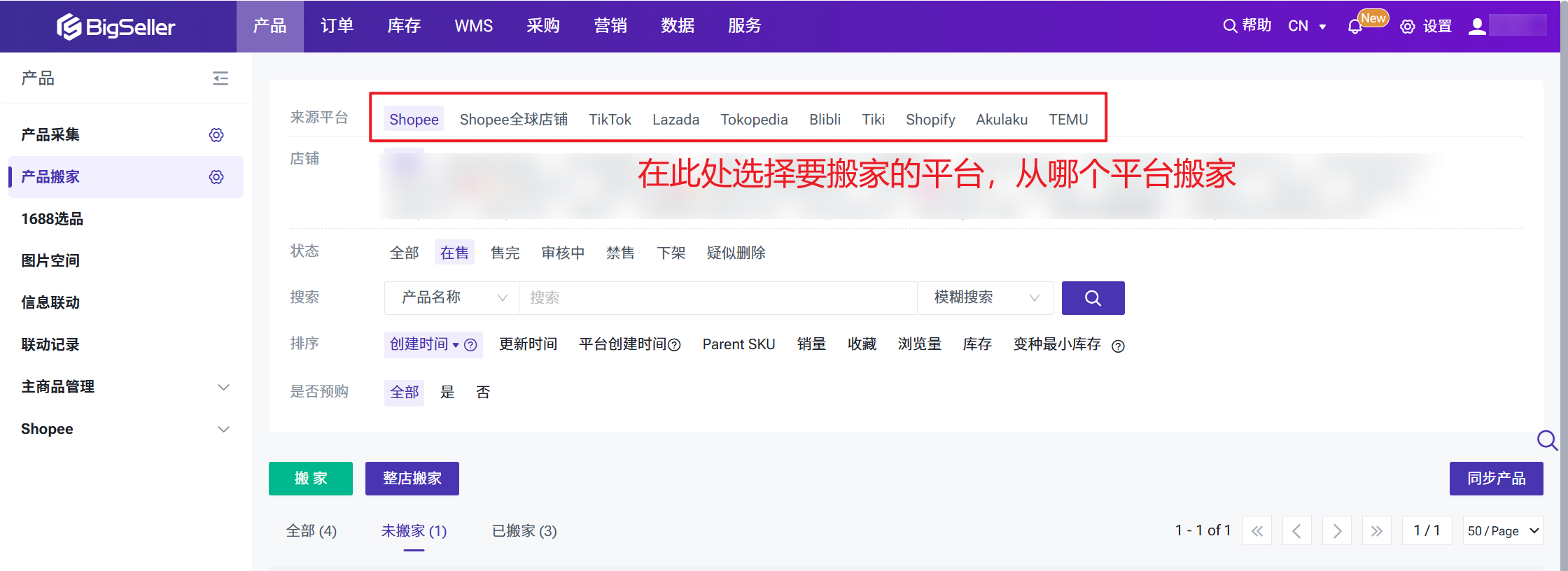Image resolution: width=1568 pixels, height=571 pixels.
Task: Choose 是 for the 是否预购 filter
Action: point(447,392)
